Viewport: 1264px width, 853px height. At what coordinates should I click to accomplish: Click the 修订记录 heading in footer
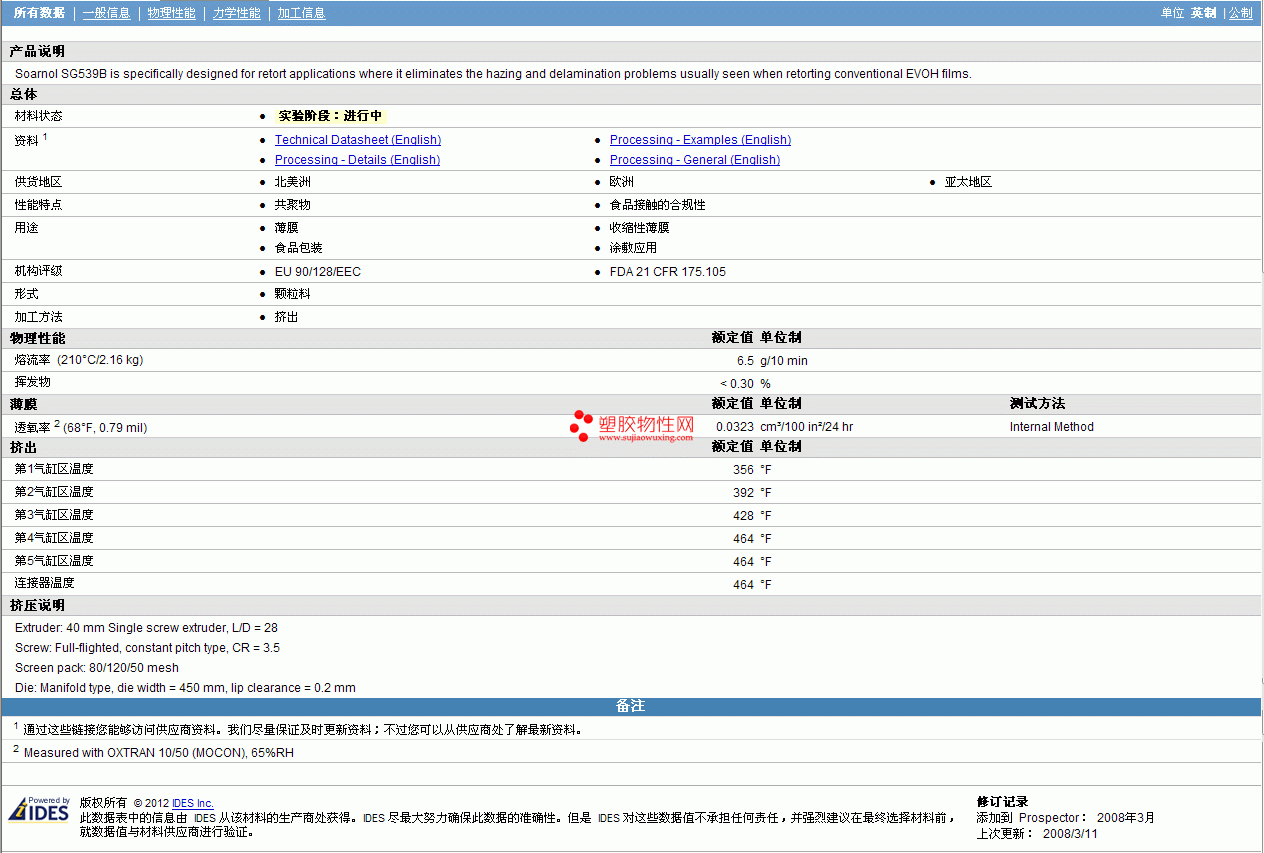coord(1002,802)
